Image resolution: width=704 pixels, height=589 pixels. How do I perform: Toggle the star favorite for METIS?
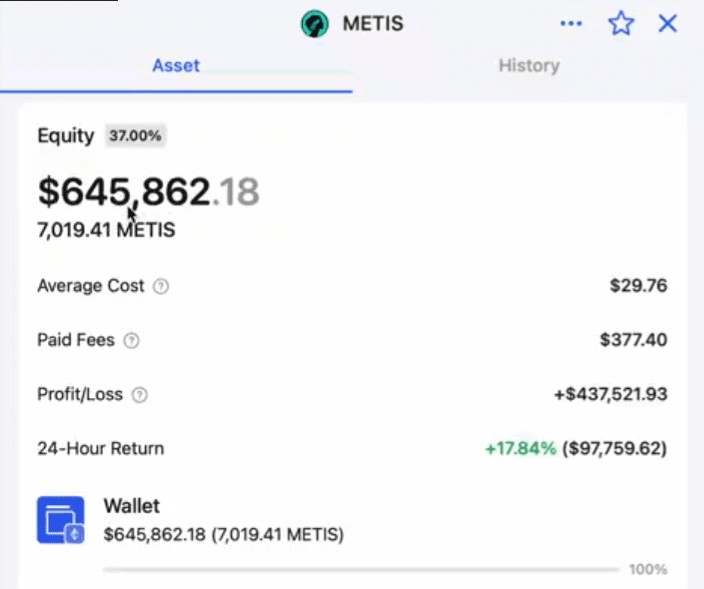[621, 23]
